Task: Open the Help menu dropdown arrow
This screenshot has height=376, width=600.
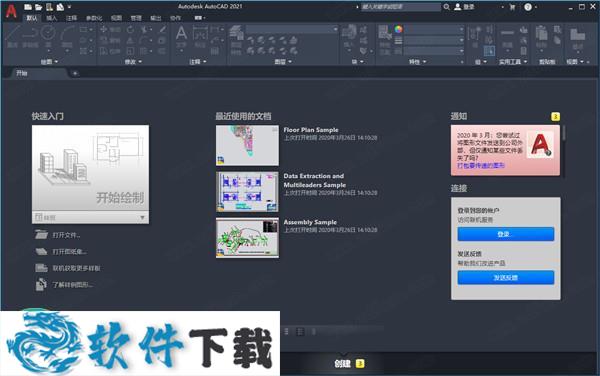Action: (x=536, y=7)
